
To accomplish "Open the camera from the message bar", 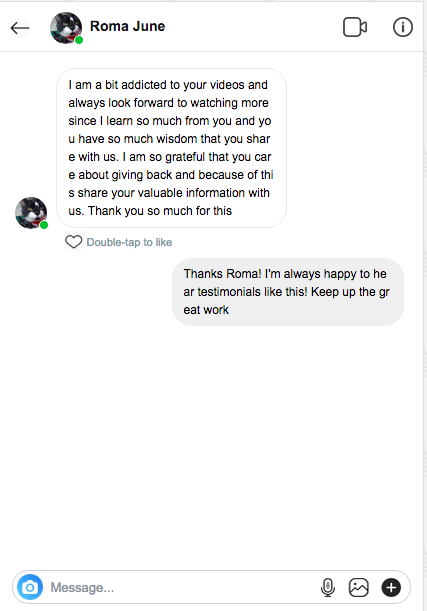I will pyautogui.click(x=30, y=587).
